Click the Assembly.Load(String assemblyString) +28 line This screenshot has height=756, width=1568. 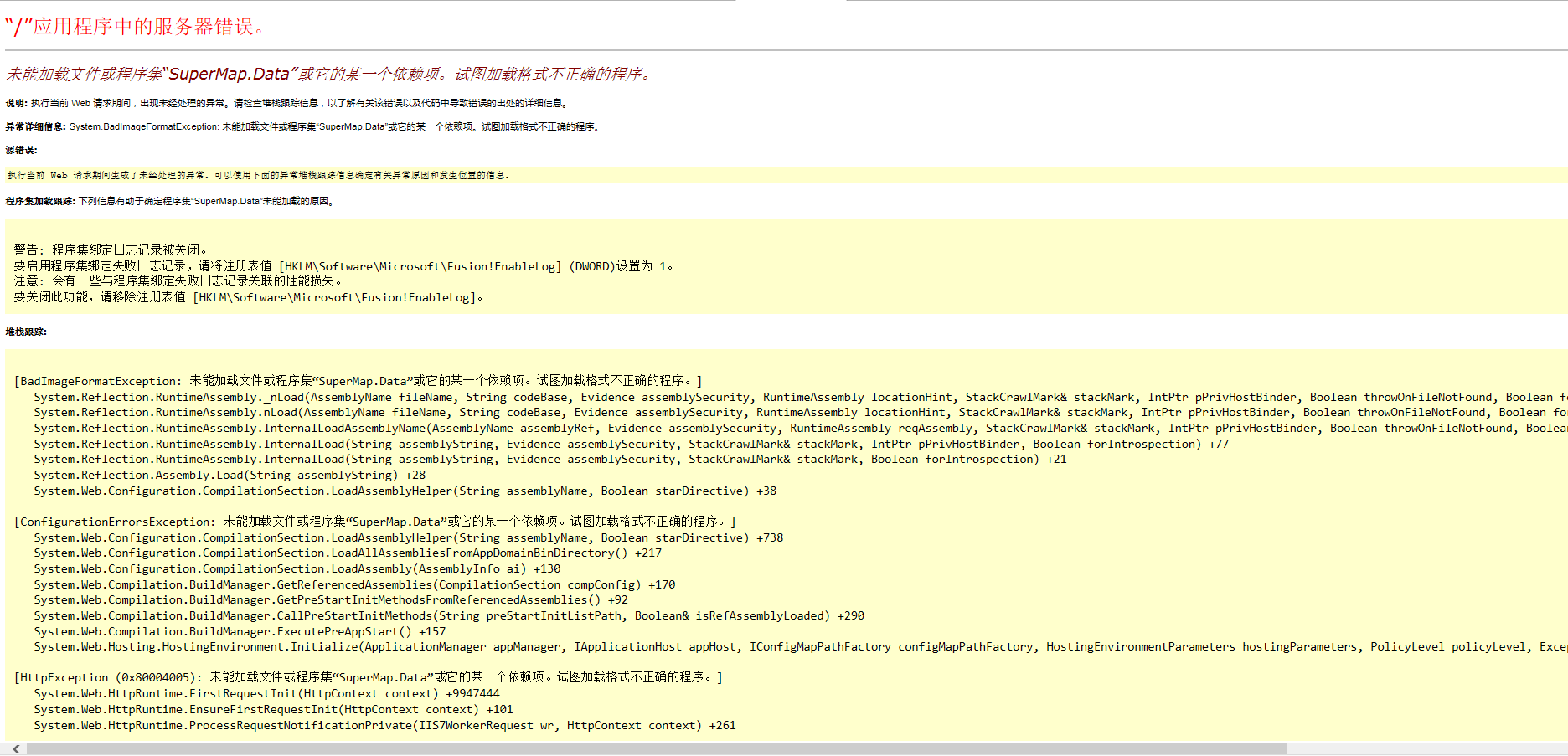click(x=230, y=475)
